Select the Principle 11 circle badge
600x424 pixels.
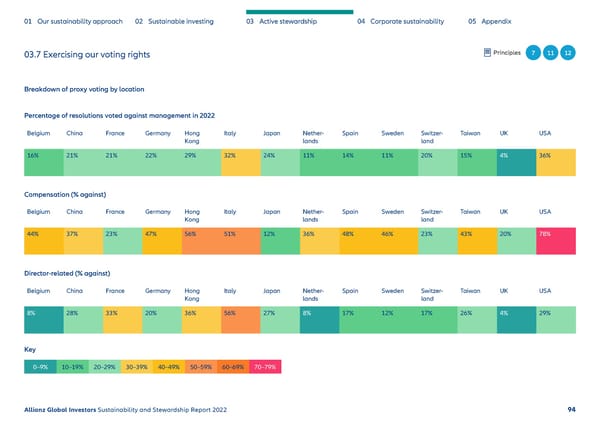(x=552, y=52)
